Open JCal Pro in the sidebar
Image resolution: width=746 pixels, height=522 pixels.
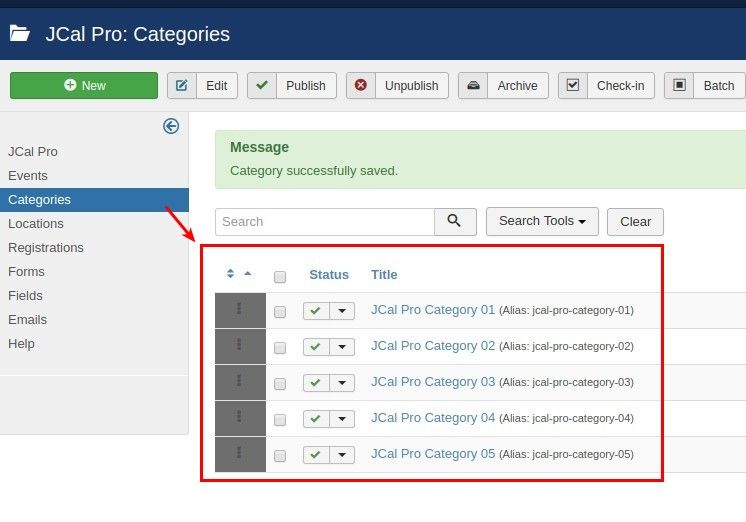33,151
